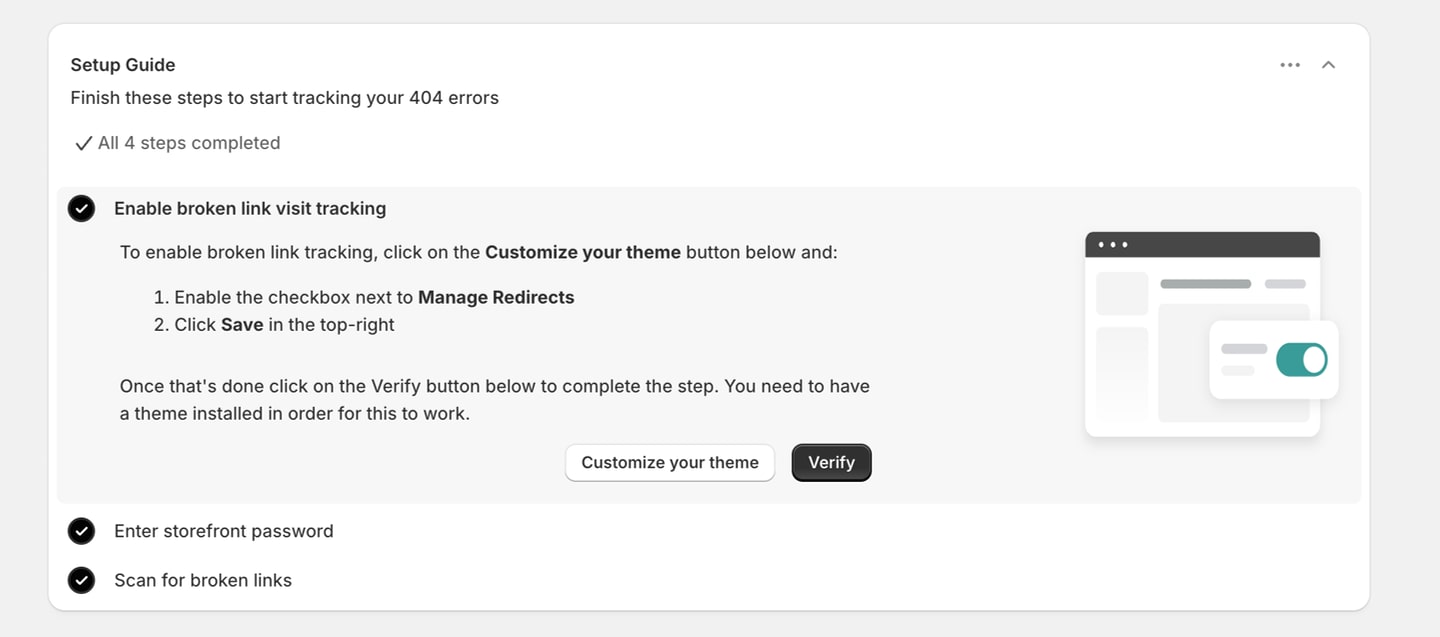Screen dimensions: 1440x637
Task: Open the Setup Guide section header
Action: [x=123, y=64]
